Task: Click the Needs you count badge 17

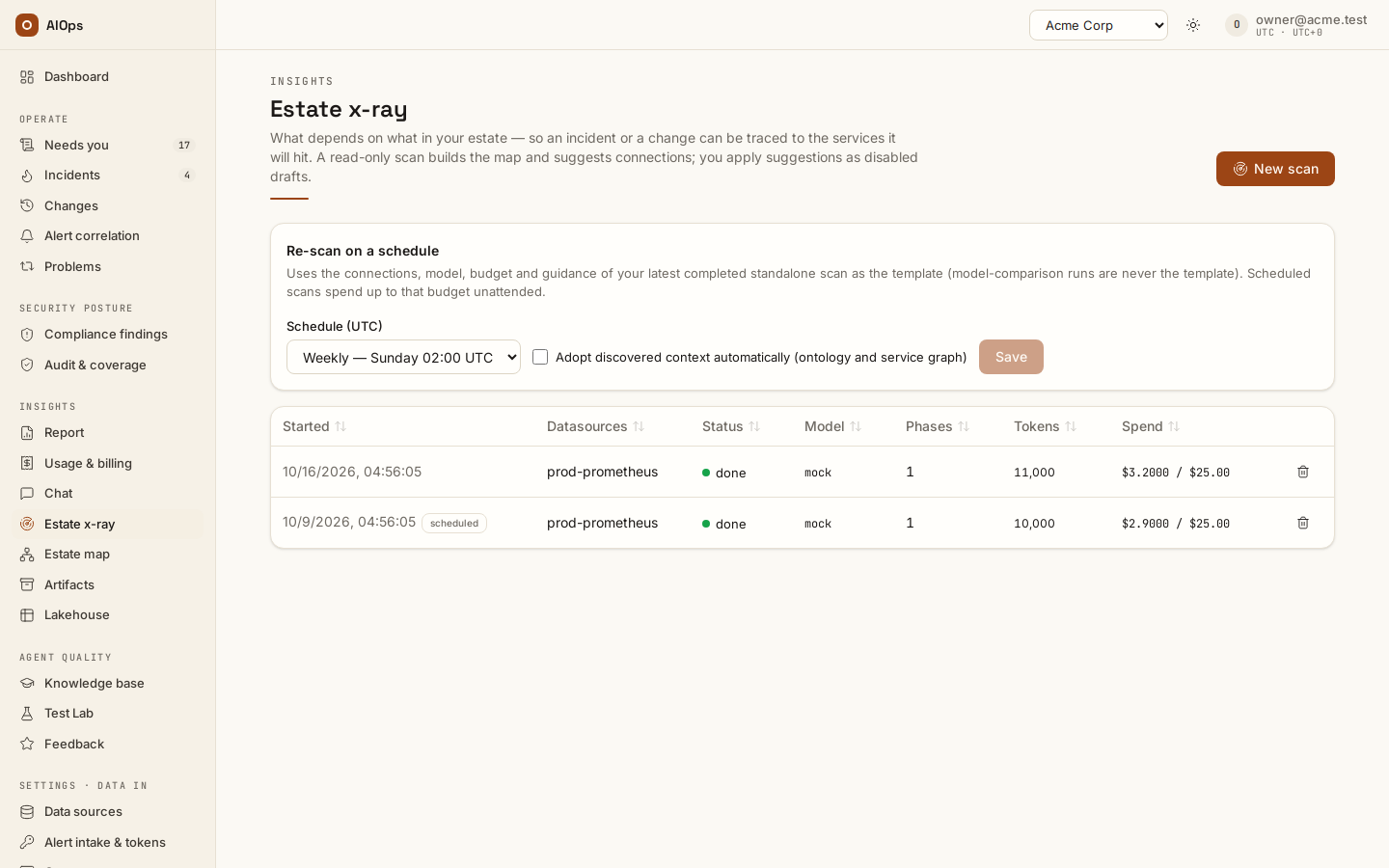Action: [x=184, y=145]
